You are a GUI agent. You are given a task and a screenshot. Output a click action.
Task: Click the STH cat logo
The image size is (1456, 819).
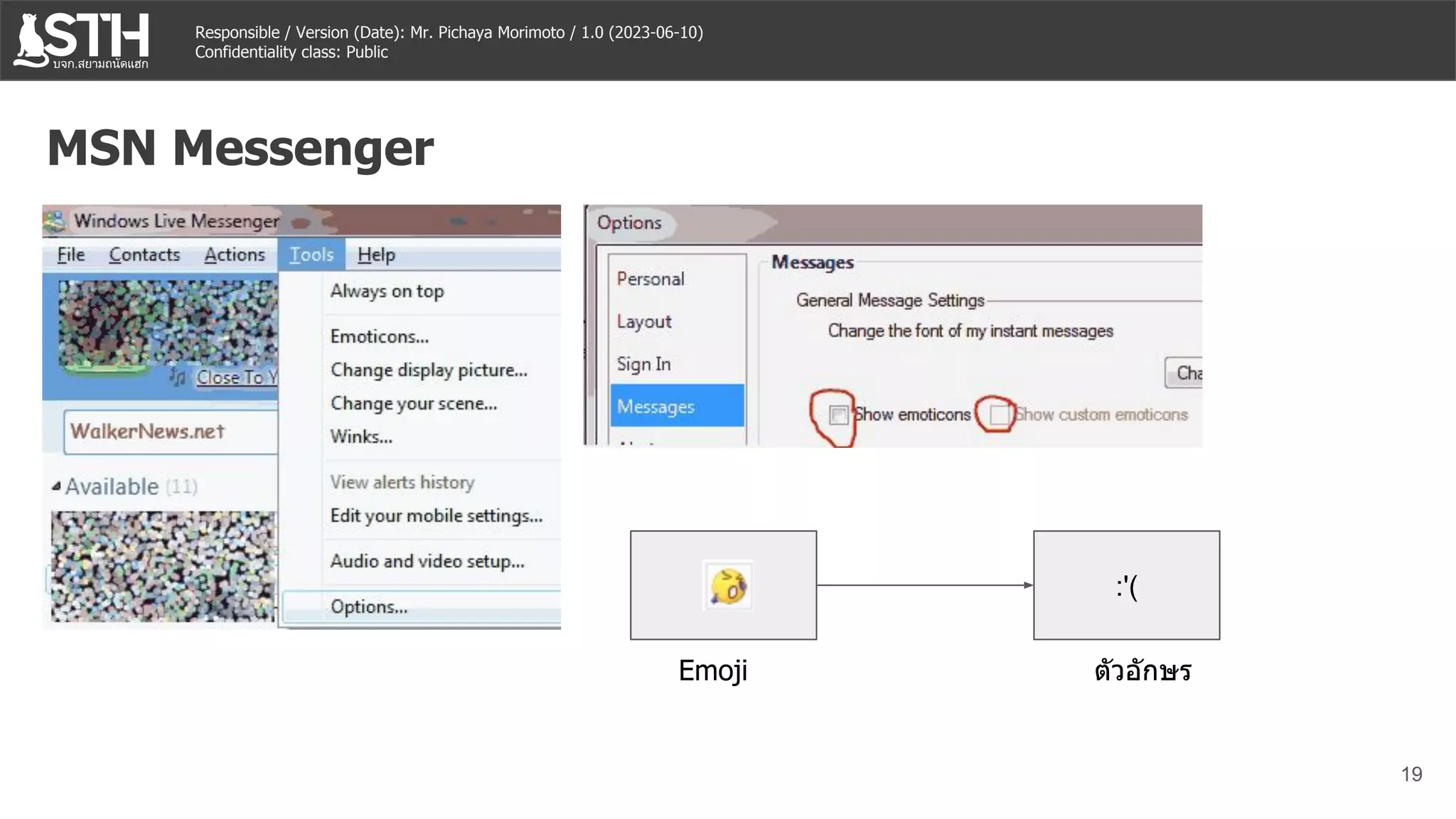82,41
